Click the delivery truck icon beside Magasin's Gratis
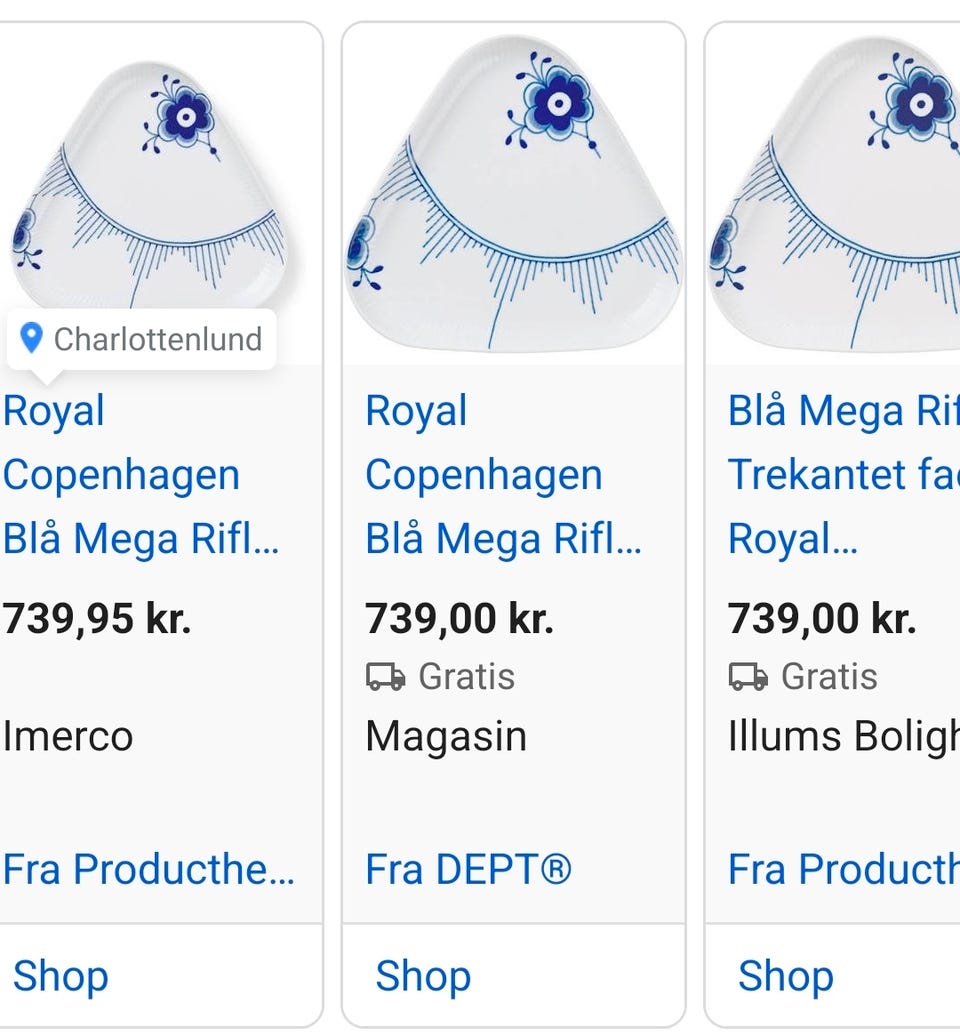Viewport: 960px width, 1035px height. pyautogui.click(x=385, y=677)
